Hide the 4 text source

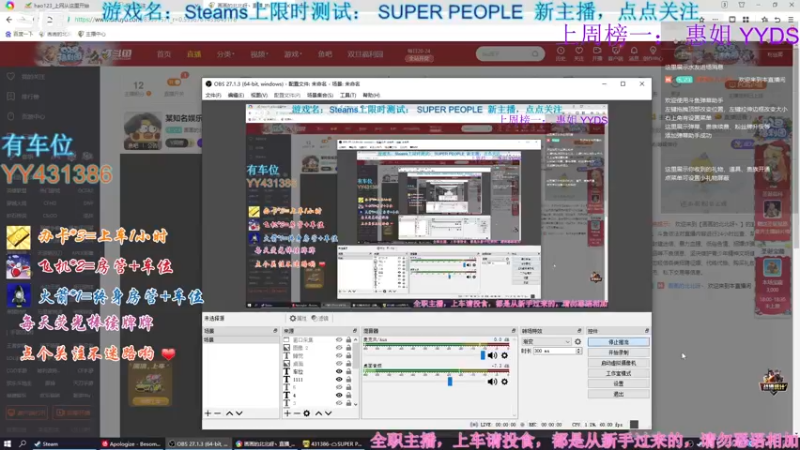tap(339, 395)
